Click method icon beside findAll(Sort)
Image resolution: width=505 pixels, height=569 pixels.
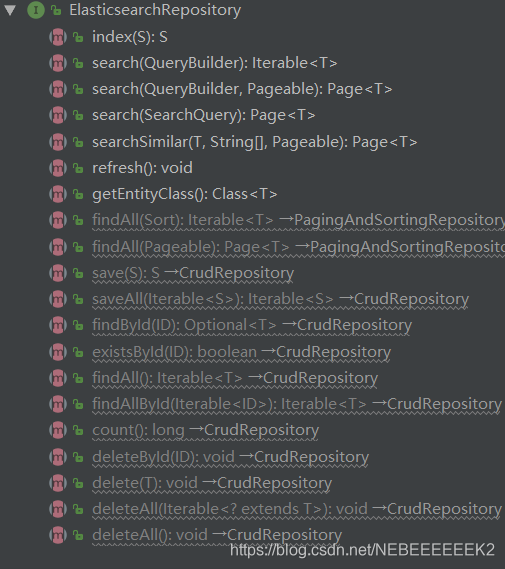(58, 220)
